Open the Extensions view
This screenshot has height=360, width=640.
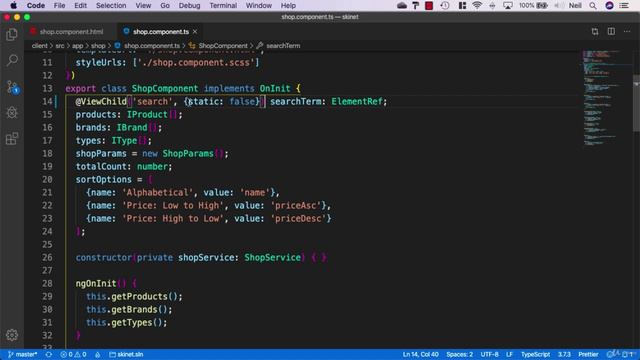12,139
